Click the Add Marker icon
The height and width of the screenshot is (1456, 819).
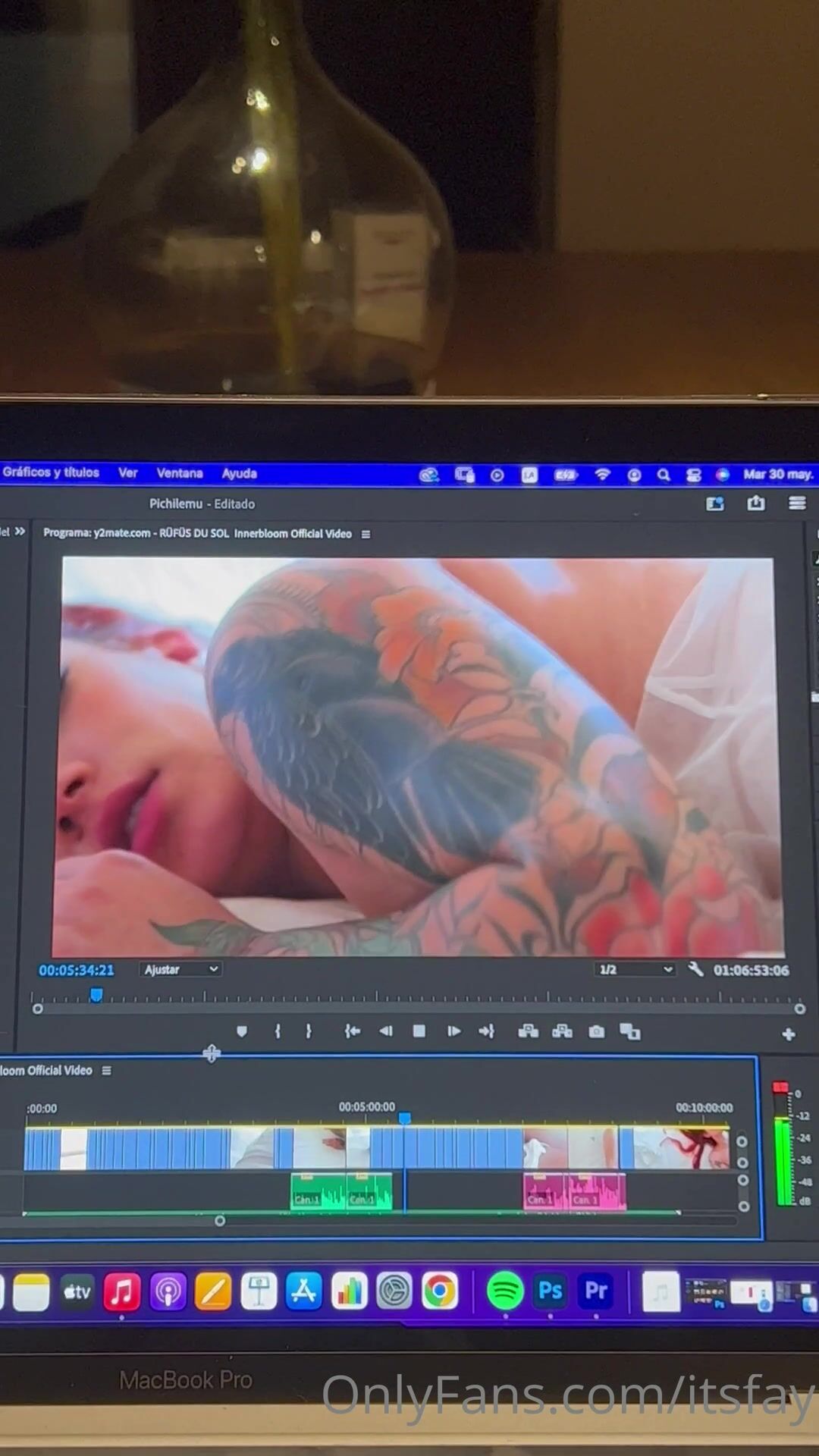pos(242,1031)
